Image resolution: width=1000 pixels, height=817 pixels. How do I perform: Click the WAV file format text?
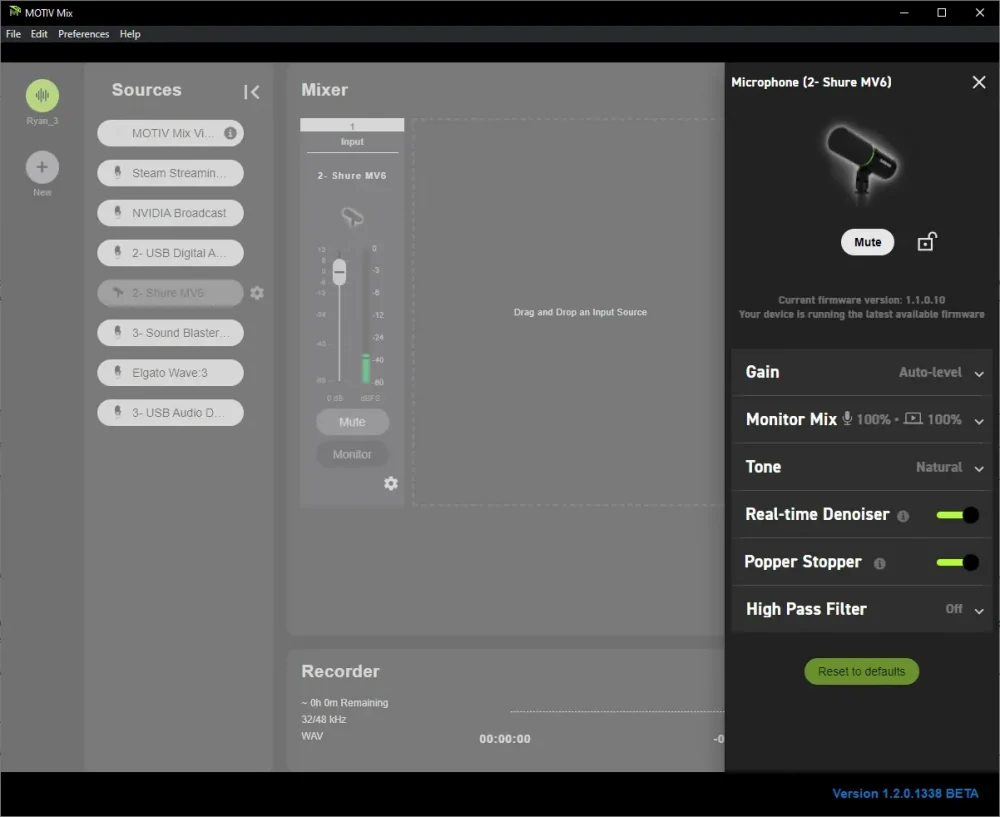[312, 736]
